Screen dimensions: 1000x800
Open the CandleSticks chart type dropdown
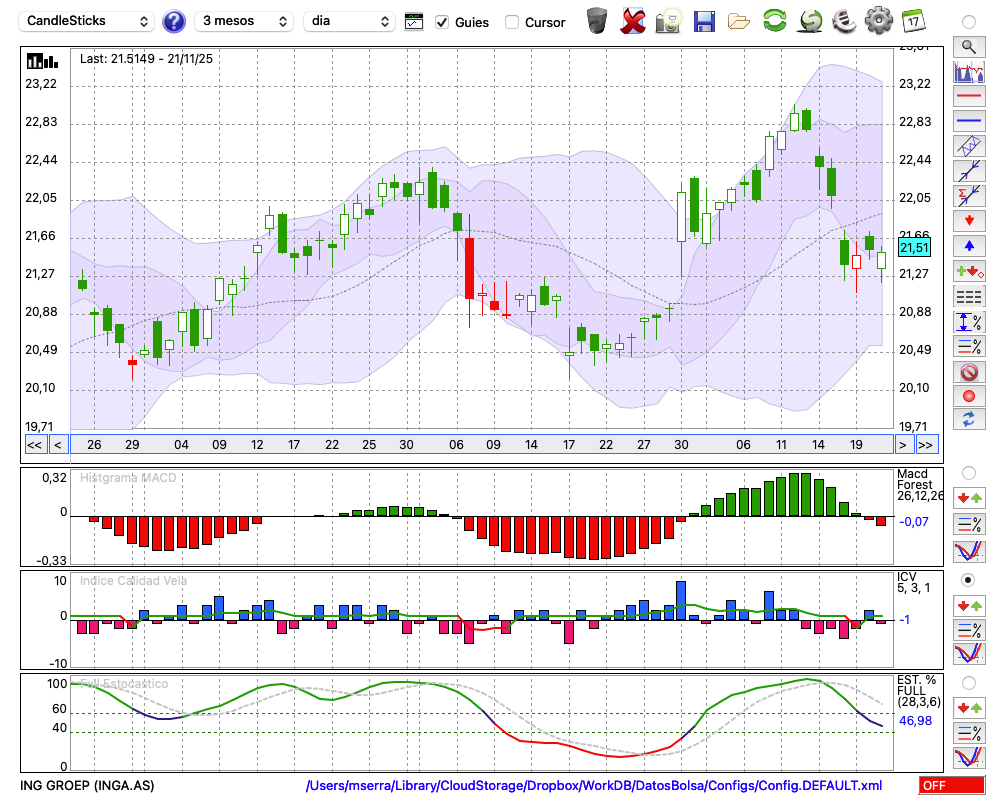point(88,21)
